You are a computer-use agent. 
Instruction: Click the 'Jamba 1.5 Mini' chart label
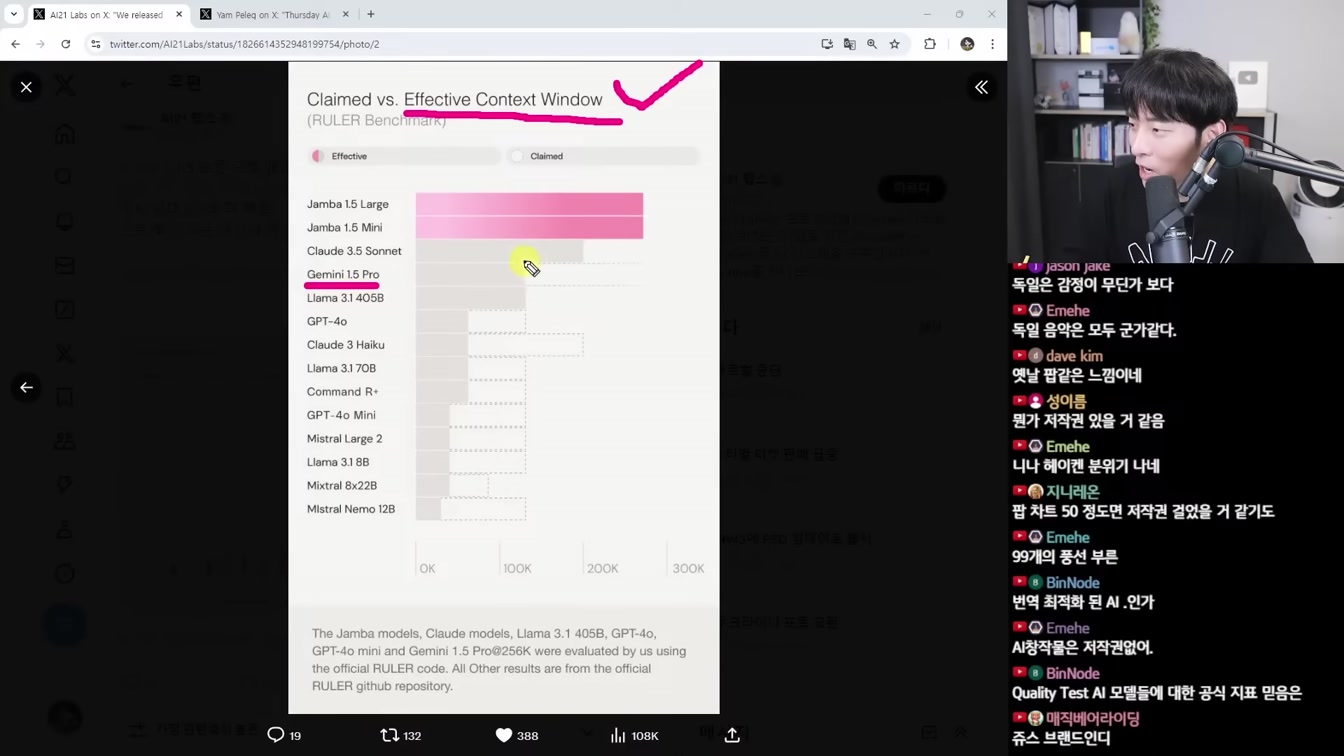(345, 227)
